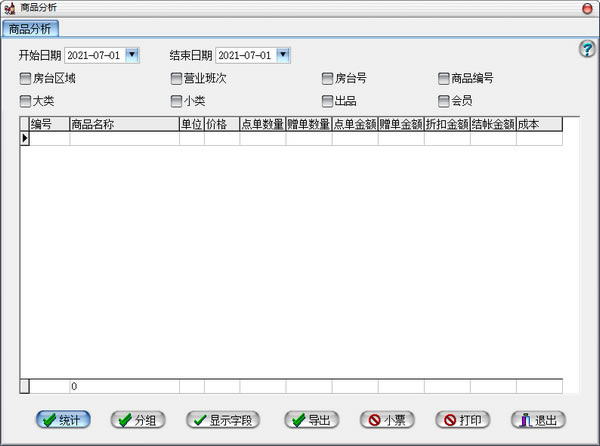Viewport: 600px width, 446px height.
Task: Open the 显示字段 show fields button
Action: pos(223,420)
